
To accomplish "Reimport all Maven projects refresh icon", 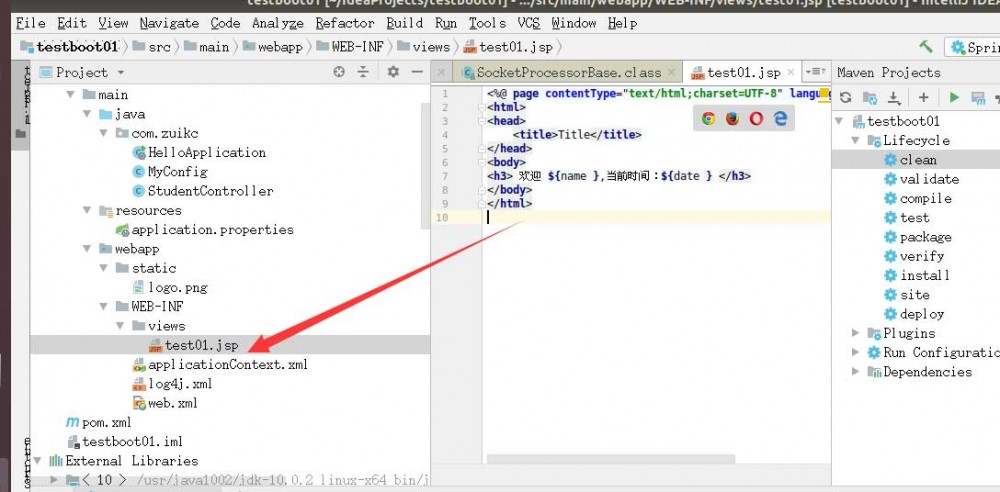I will (x=846, y=98).
